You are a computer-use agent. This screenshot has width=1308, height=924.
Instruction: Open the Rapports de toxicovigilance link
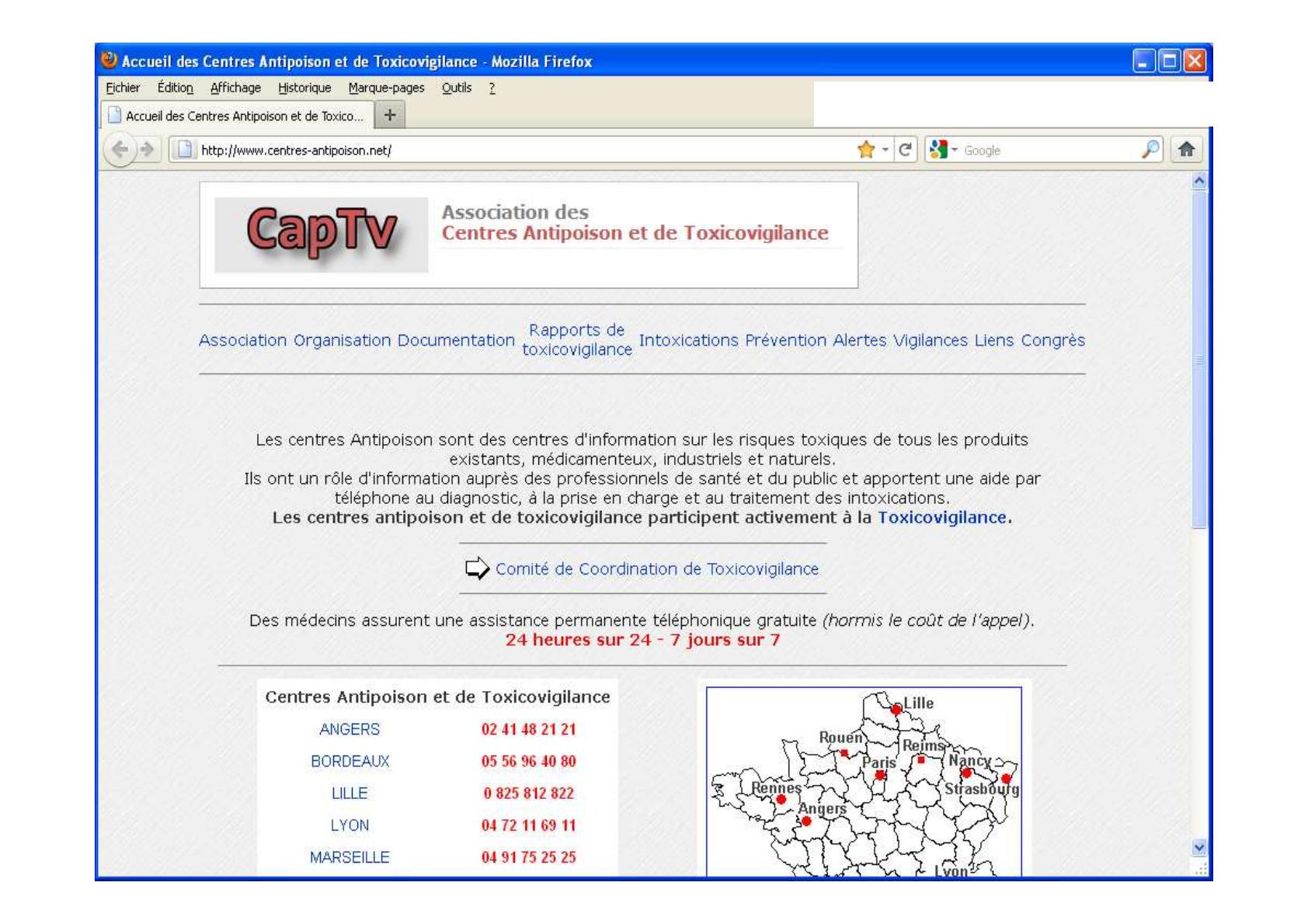click(x=577, y=340)
